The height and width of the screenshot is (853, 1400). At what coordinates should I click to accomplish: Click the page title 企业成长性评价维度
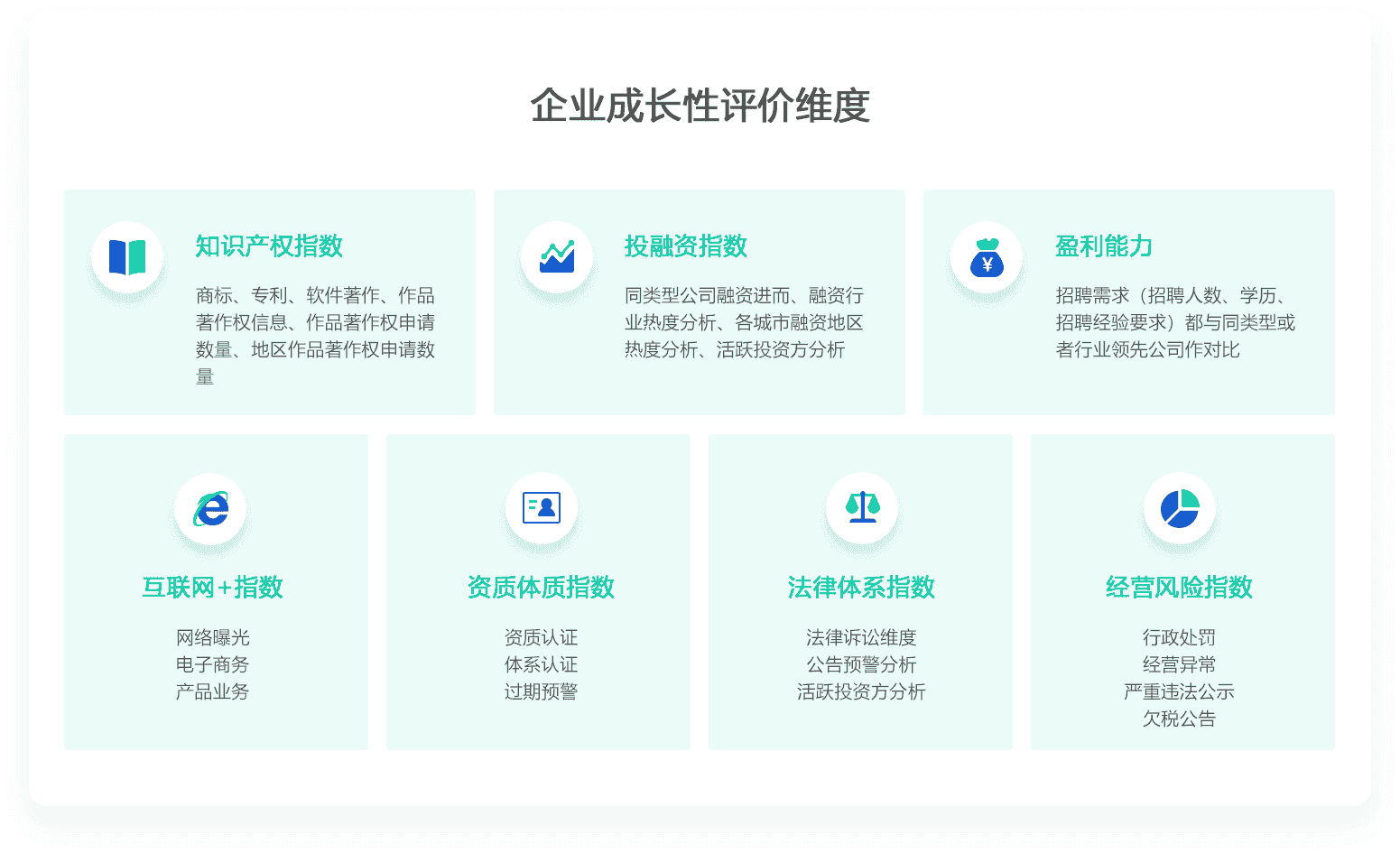click(700, 106)
